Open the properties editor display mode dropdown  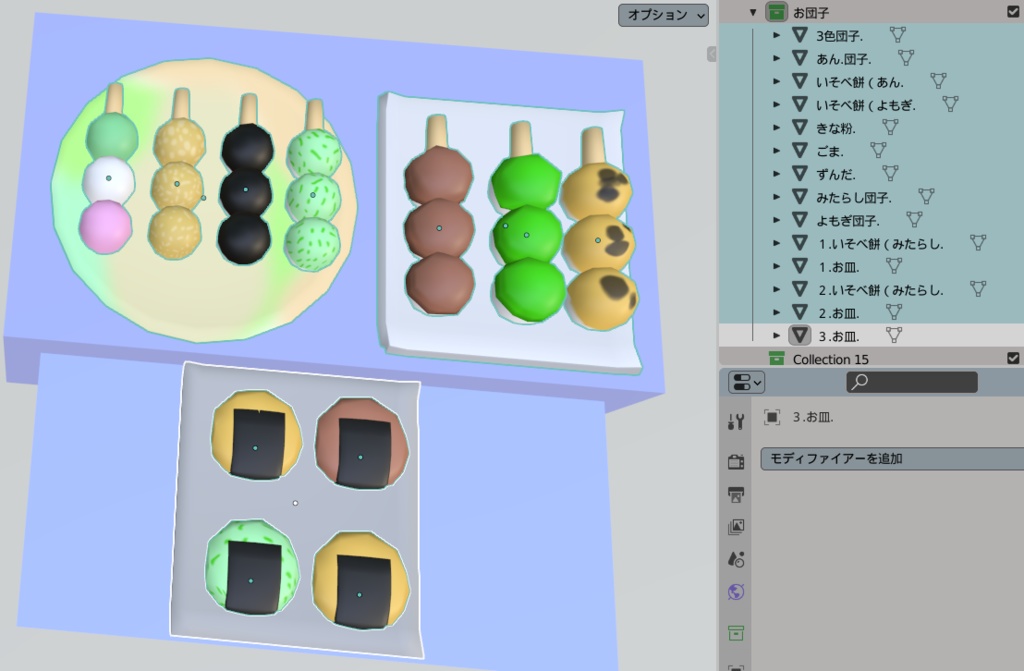746,382
